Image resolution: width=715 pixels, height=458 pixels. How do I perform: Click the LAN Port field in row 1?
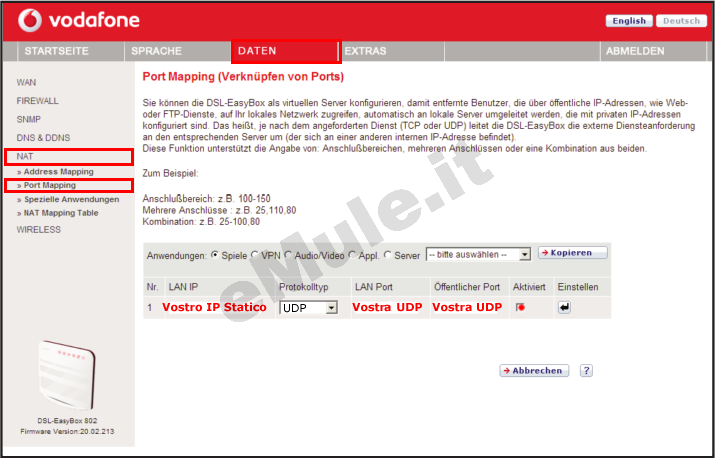387,307
